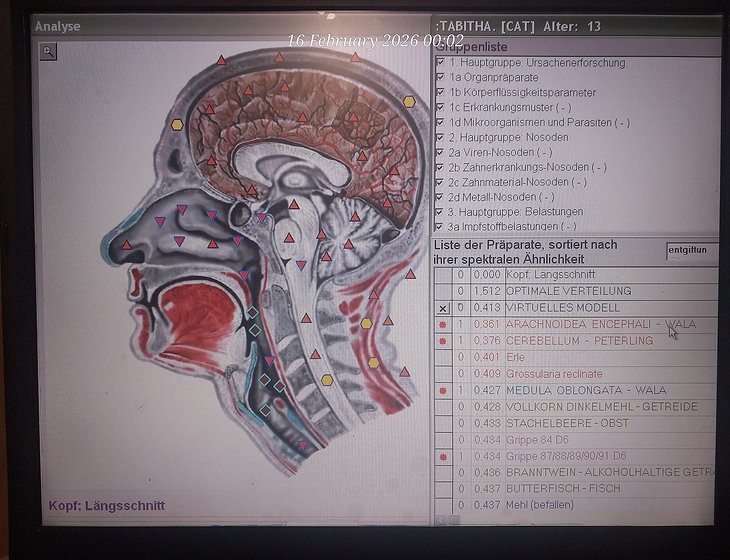
Task: Click yellow hexagon marker on the forehead
Action: (177, 125)
